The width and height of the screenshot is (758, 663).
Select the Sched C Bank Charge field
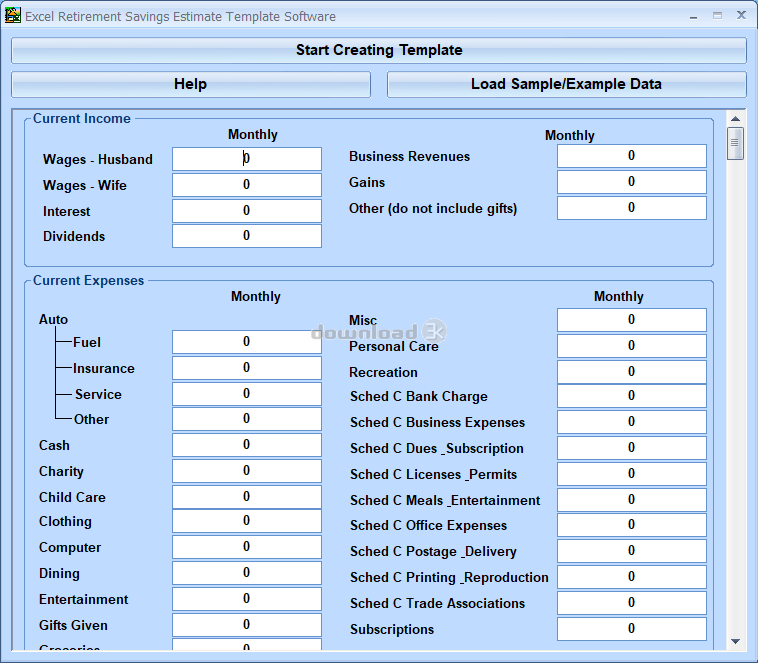coord(631,396)
